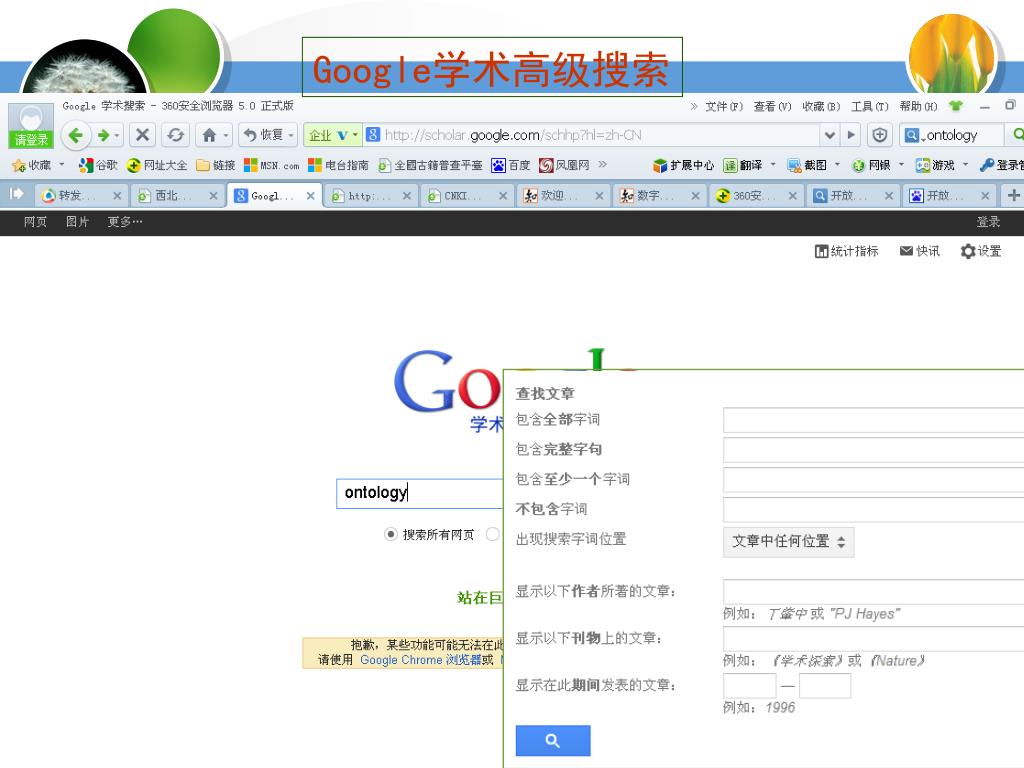Click the start year input field
Image resolution: width=1024 pixels, height=768 pixels.
(749, 686)
